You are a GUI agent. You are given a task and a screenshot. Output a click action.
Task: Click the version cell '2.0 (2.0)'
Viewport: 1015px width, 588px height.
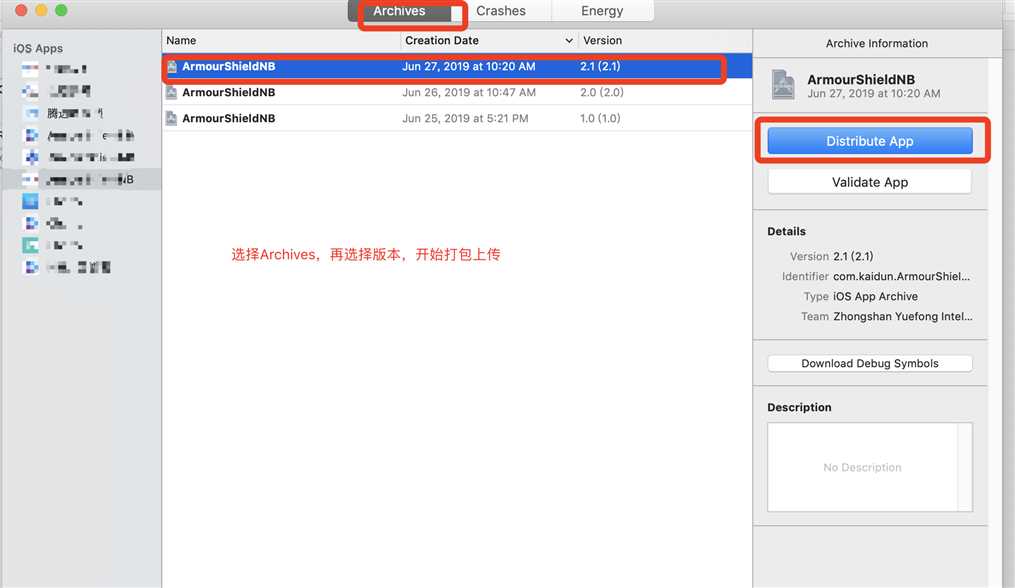click(x=602, y=92)
